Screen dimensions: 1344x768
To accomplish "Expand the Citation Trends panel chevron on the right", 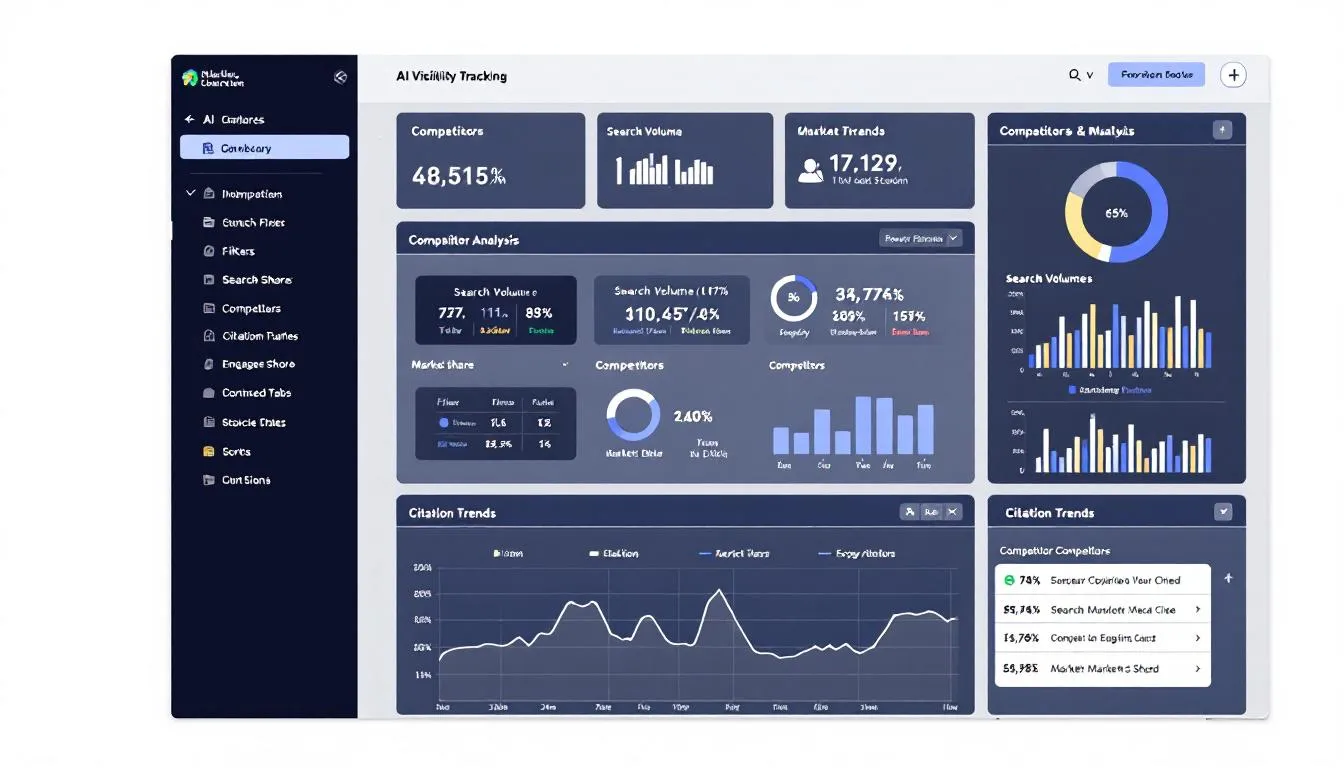I will click(1222, 511).
